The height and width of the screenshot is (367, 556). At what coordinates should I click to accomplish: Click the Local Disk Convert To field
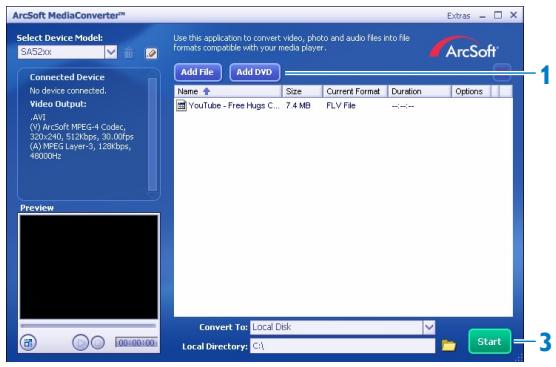click(x=337, y=327)
